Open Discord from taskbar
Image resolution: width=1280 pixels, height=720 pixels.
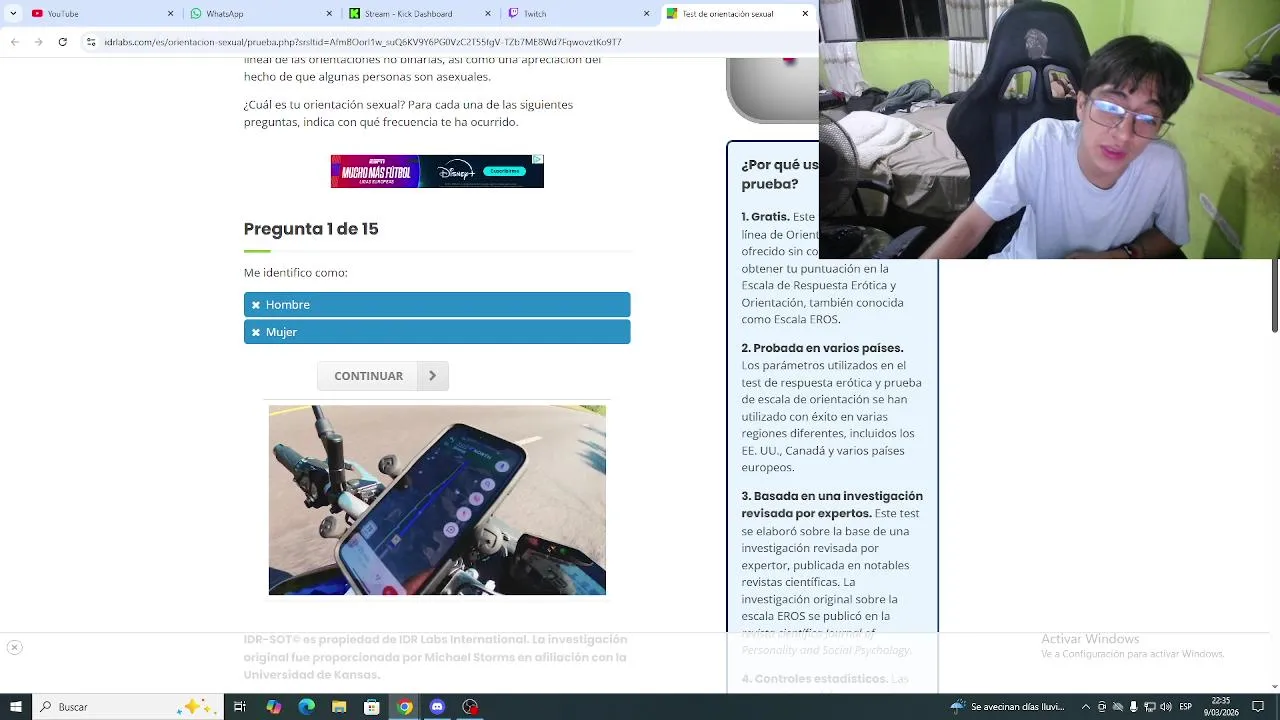click(437, 707)
